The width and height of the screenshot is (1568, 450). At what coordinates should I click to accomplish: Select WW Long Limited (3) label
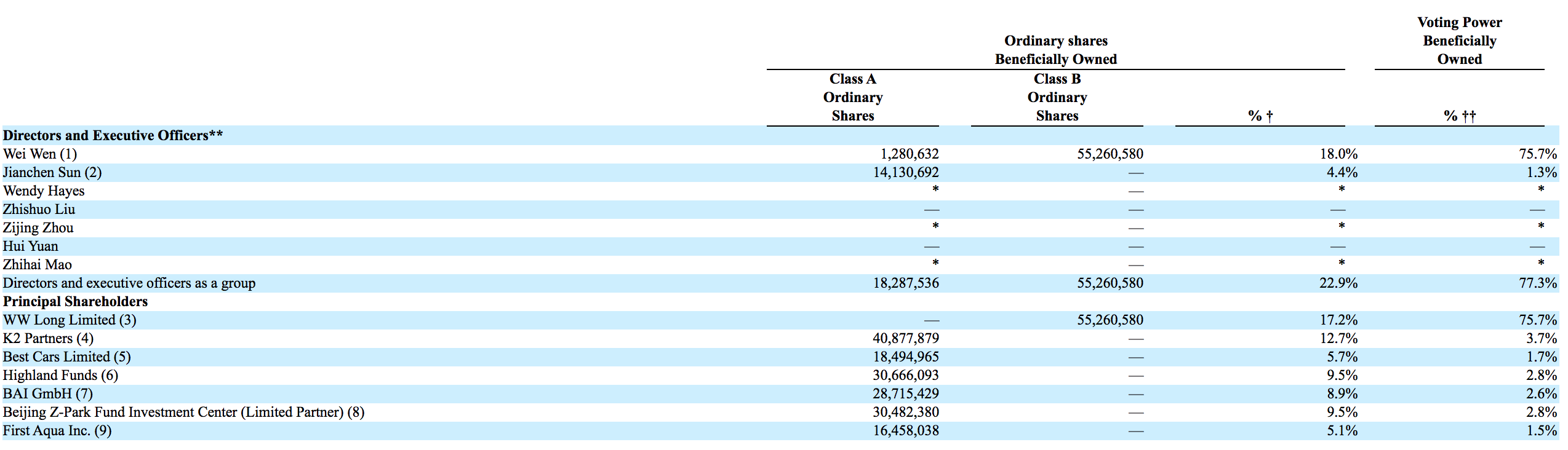tap(70, 320)
